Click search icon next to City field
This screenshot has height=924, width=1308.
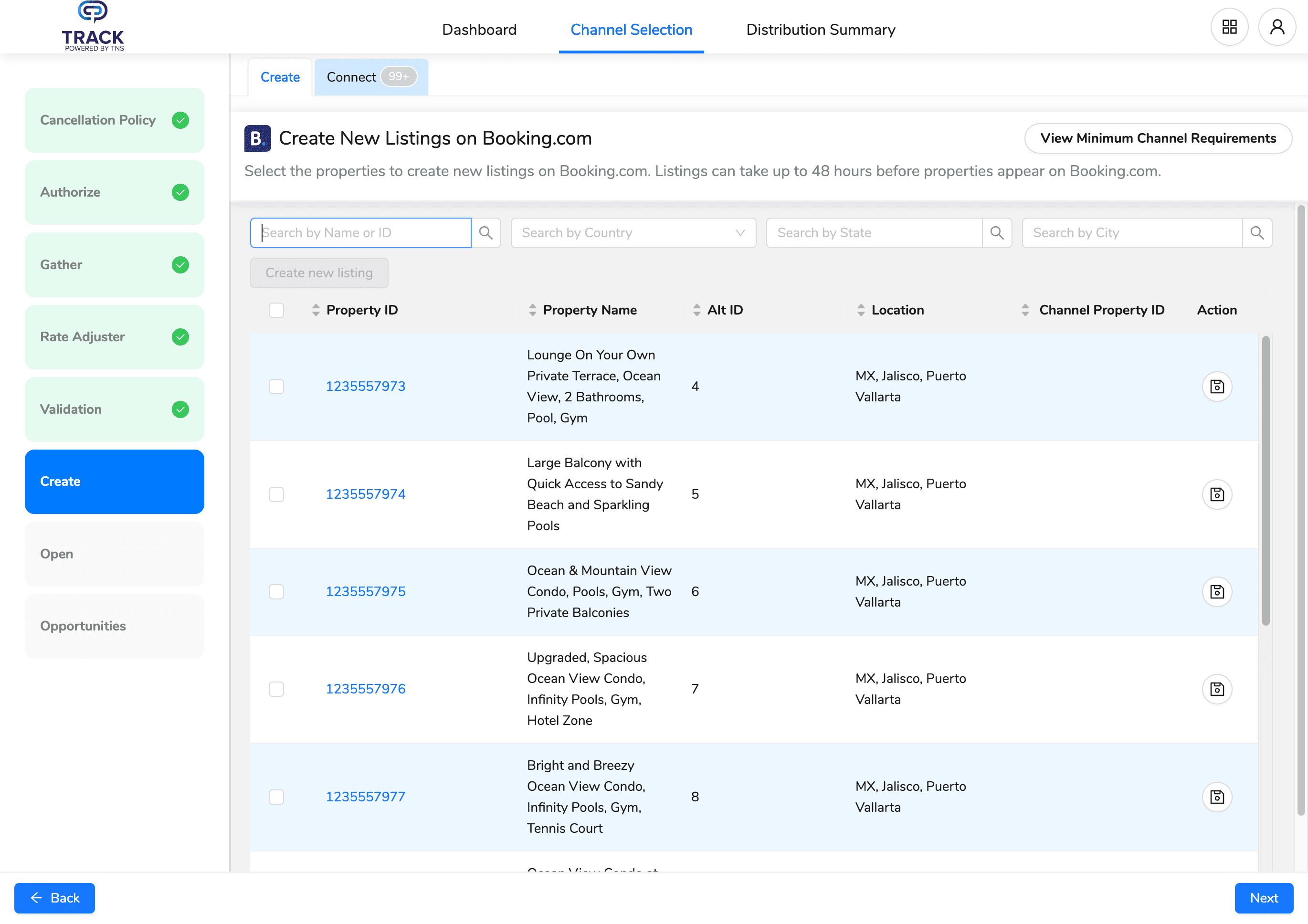point(1257,233)
